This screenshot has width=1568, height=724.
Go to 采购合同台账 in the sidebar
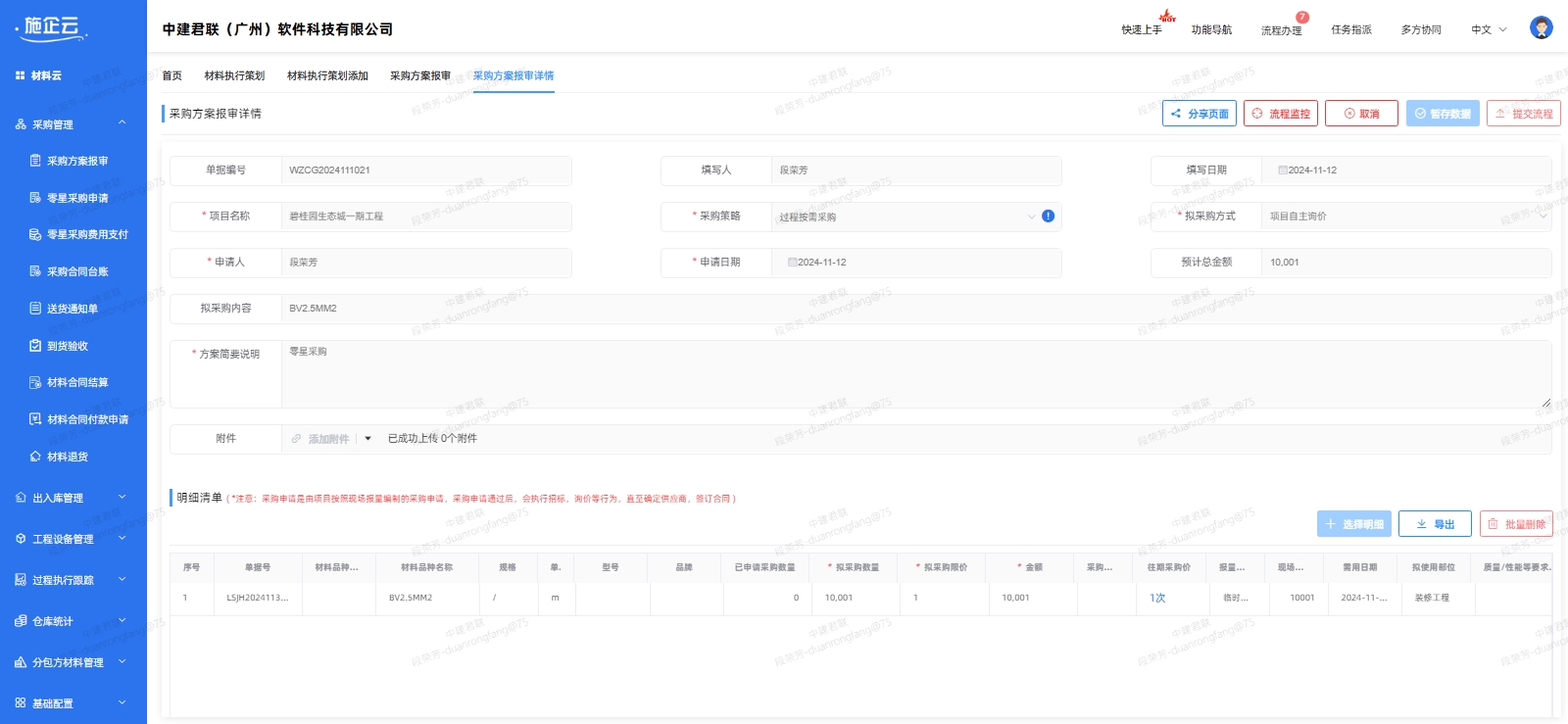77,271
